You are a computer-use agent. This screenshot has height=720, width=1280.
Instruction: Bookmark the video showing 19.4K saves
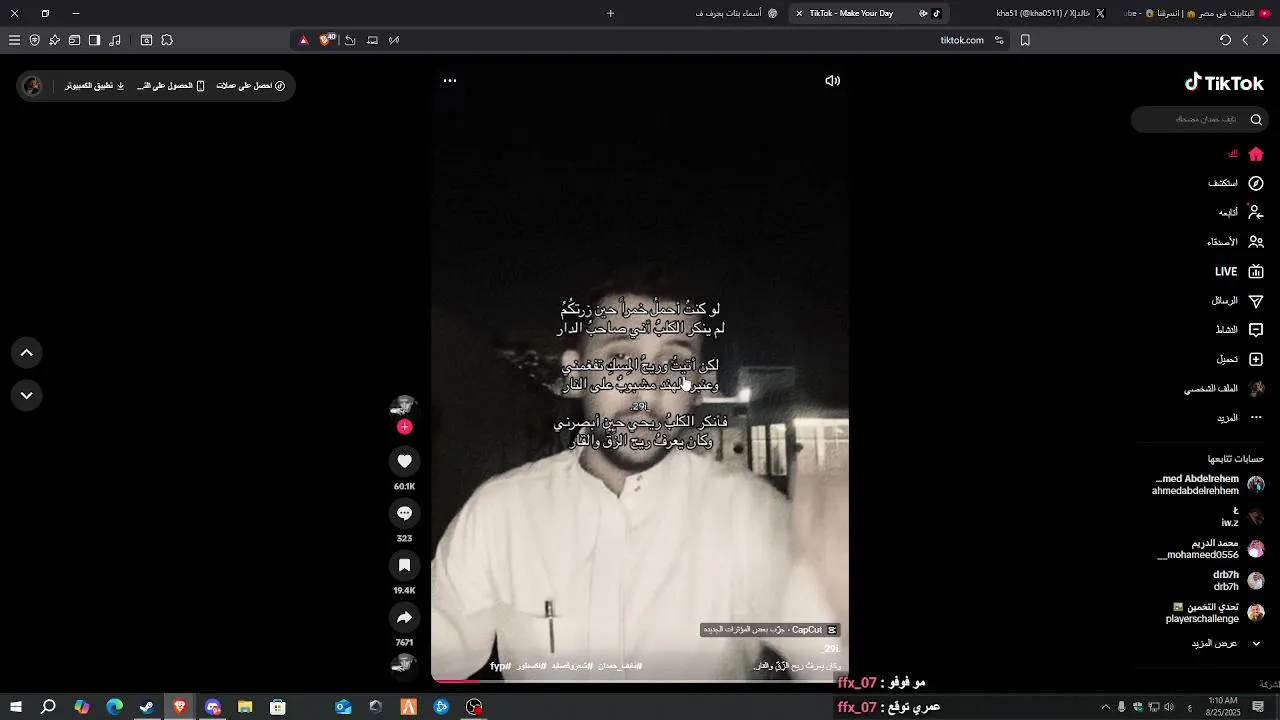click(404, 565)
